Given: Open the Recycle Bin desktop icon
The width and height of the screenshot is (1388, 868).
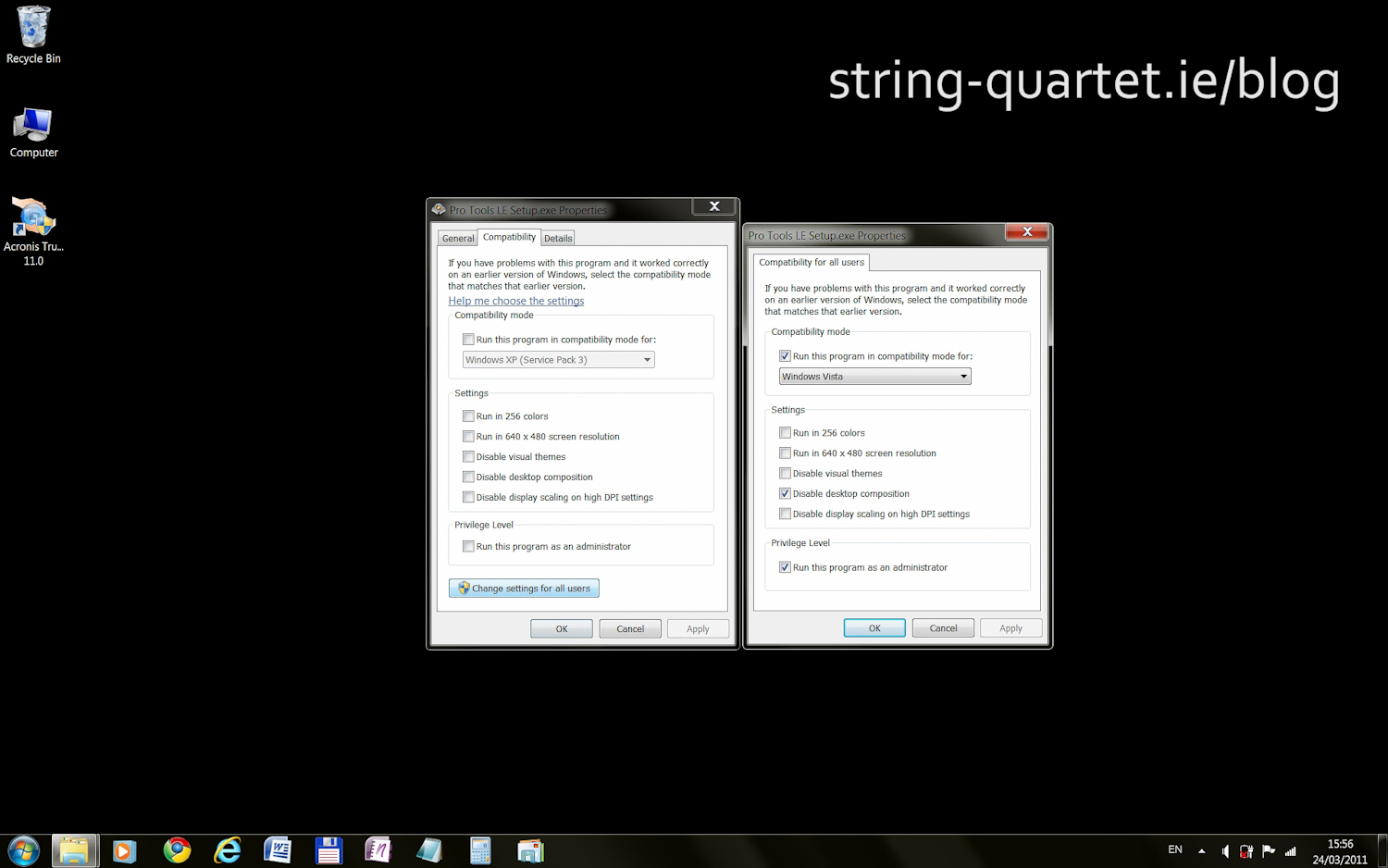Looking at the screenshot, I should pyautogui.click(x=33, y=35).
